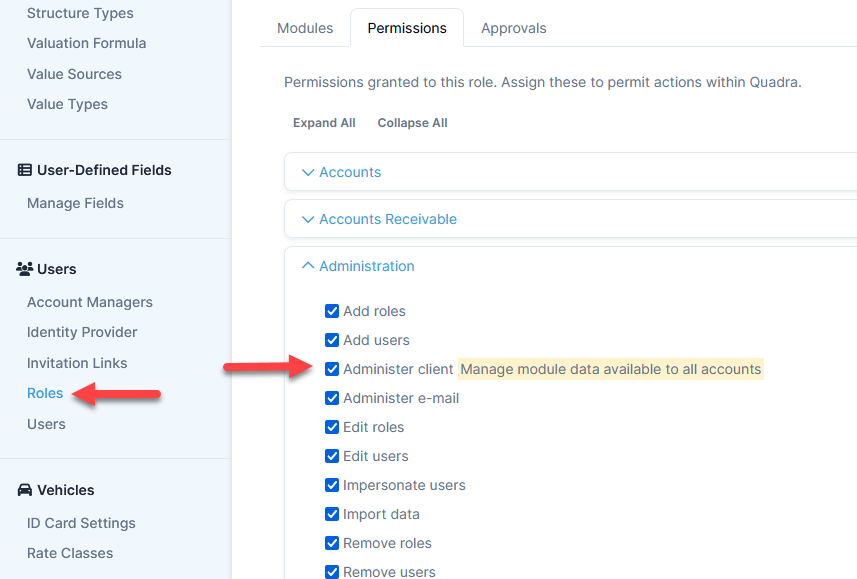Toggle the Administer client permission checkbox
The width and height of the screenshot is (857, 579).
tap(332, 369)
